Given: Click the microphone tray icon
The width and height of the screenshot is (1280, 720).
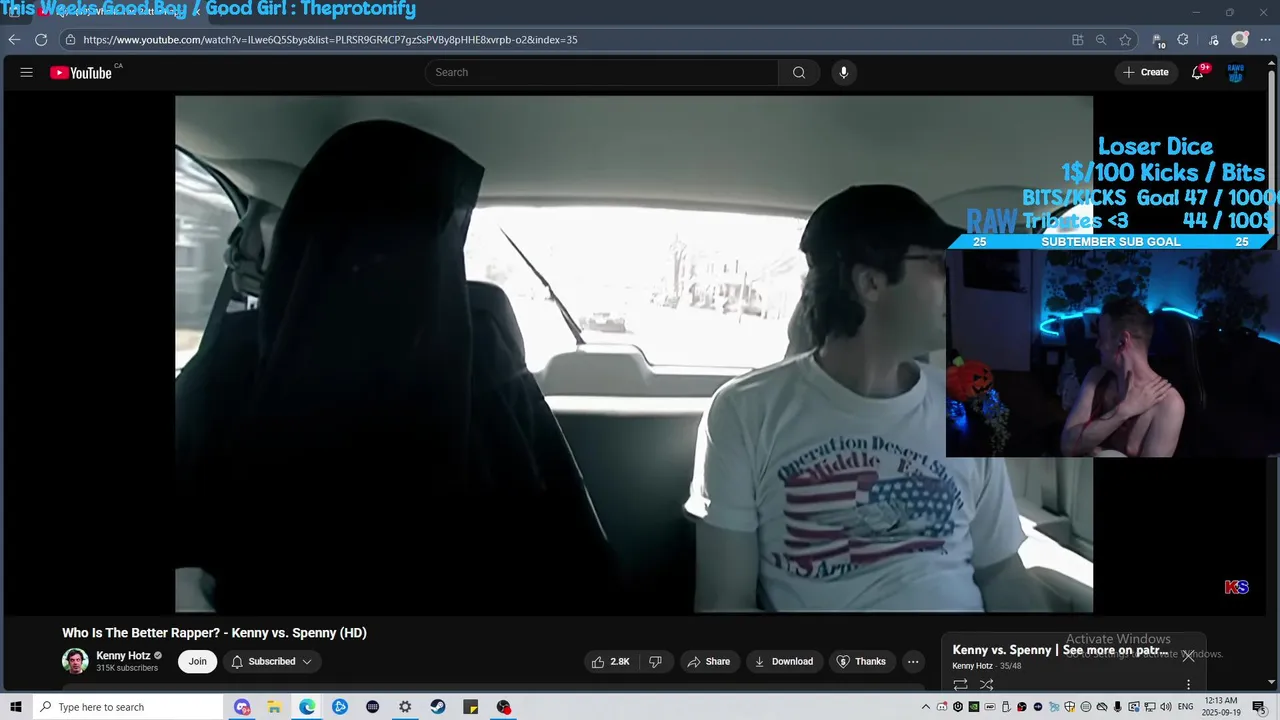Looking at the screenshot, I should click(x=1118, y=707).
